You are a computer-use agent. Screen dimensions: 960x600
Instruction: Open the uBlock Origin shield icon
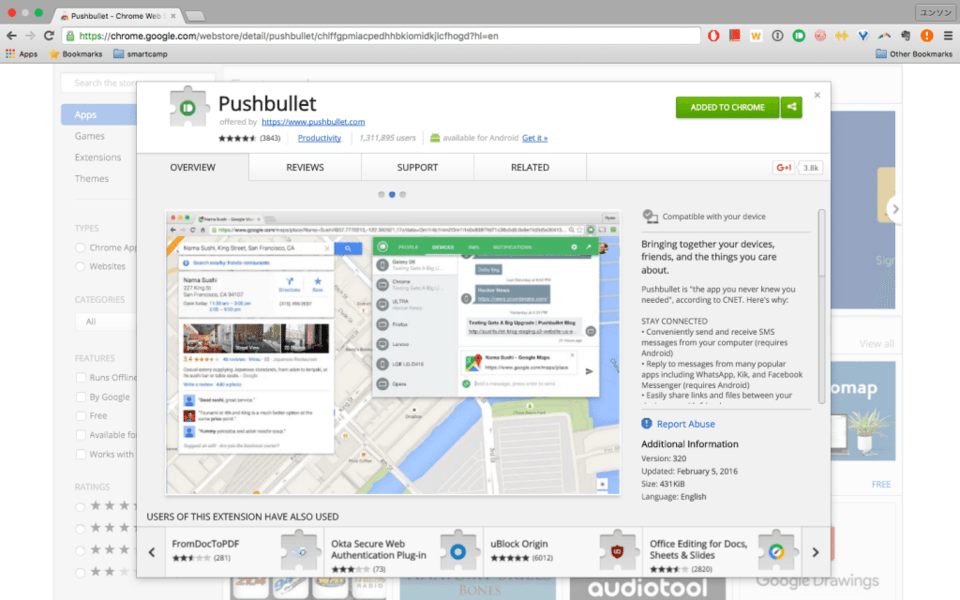pos(617,551)
